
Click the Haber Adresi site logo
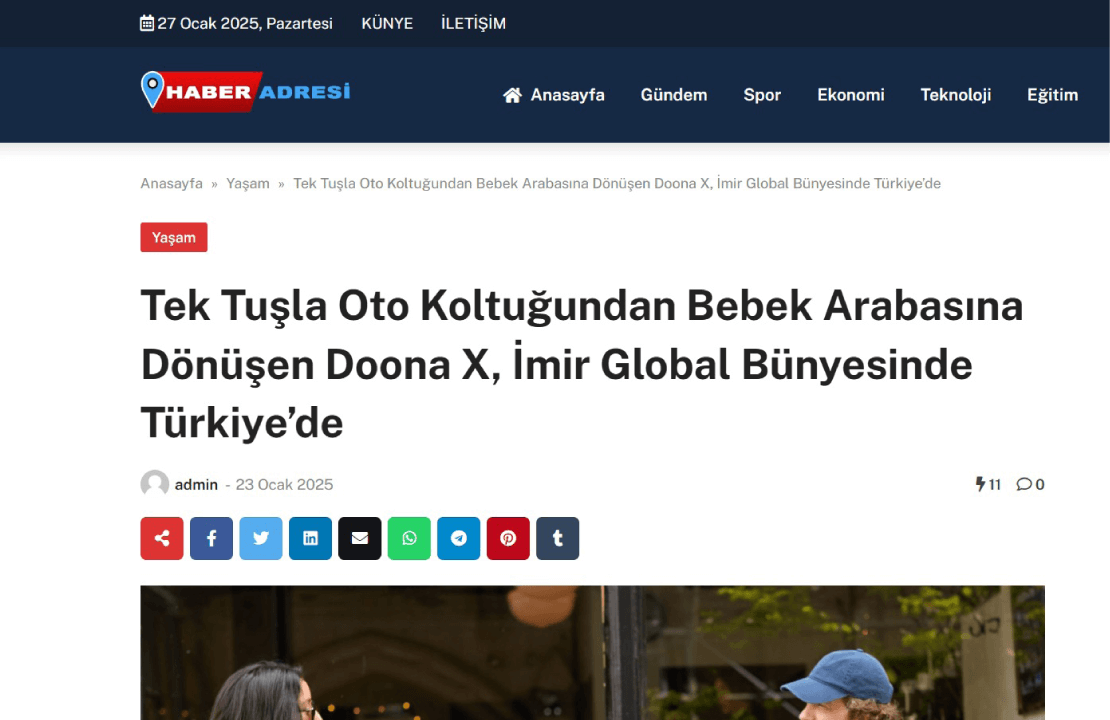tap(246, 91)
